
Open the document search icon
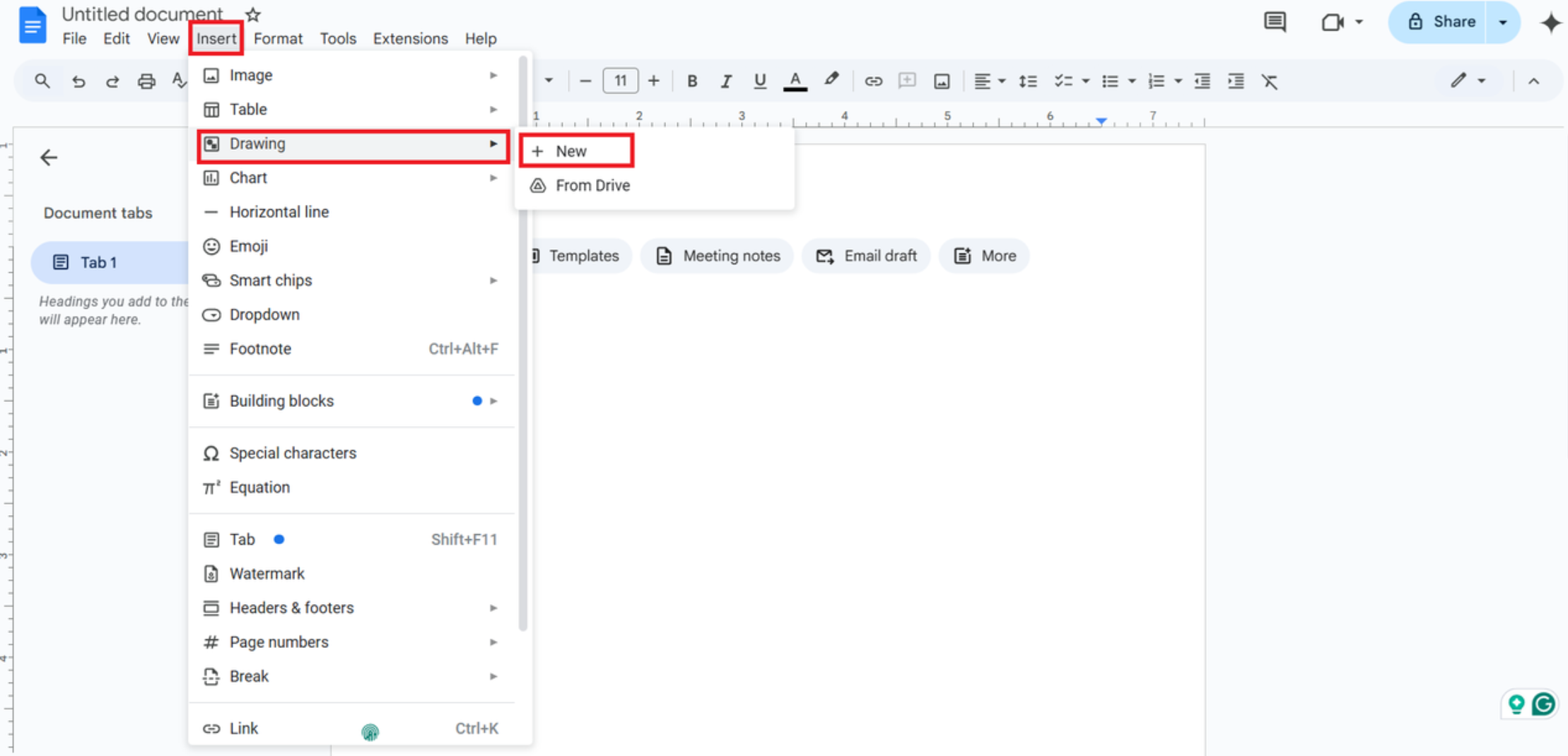pos(41,81)
